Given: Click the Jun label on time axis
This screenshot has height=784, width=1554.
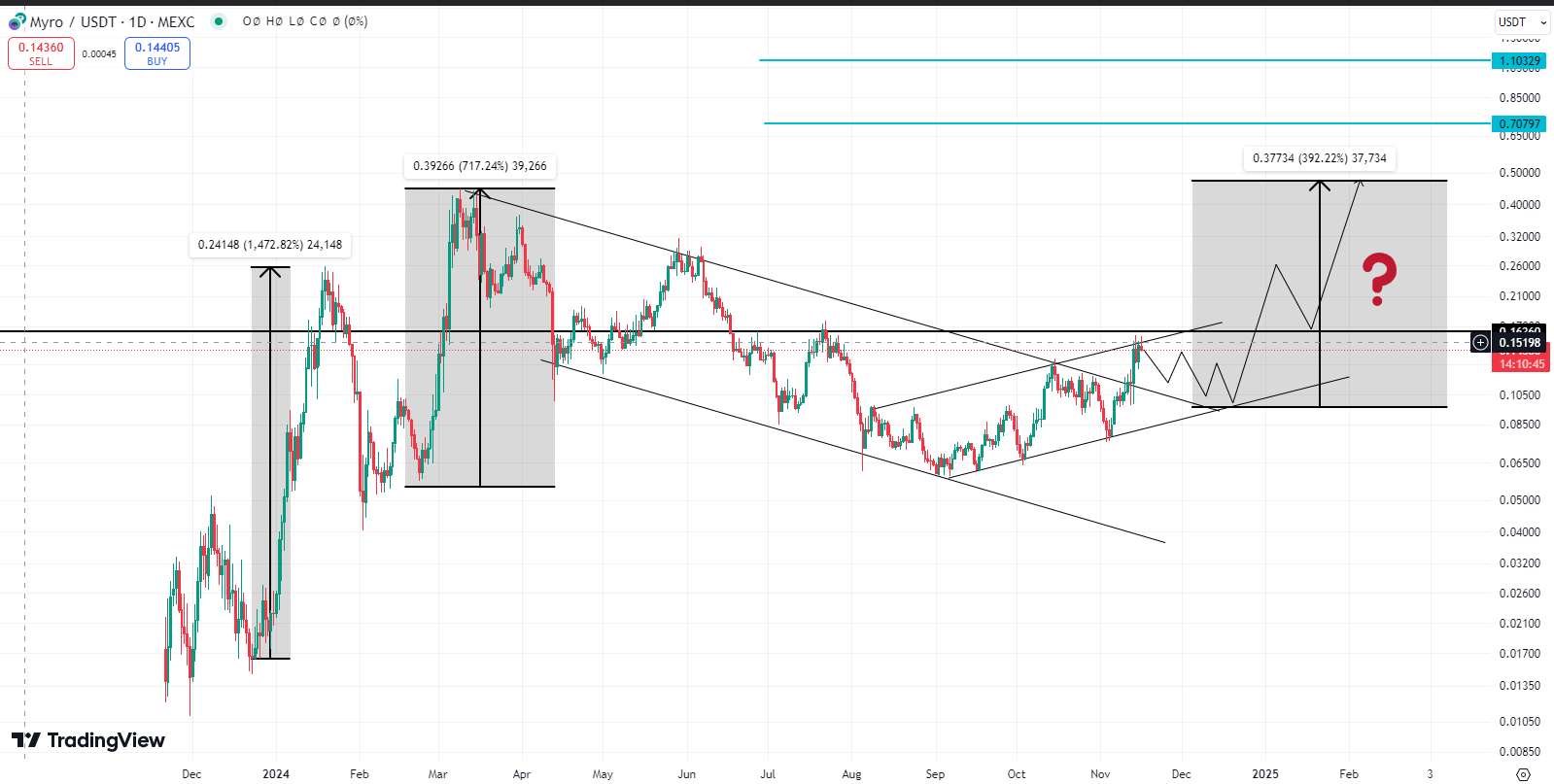Looking at the screenshot, I should 687,774.
